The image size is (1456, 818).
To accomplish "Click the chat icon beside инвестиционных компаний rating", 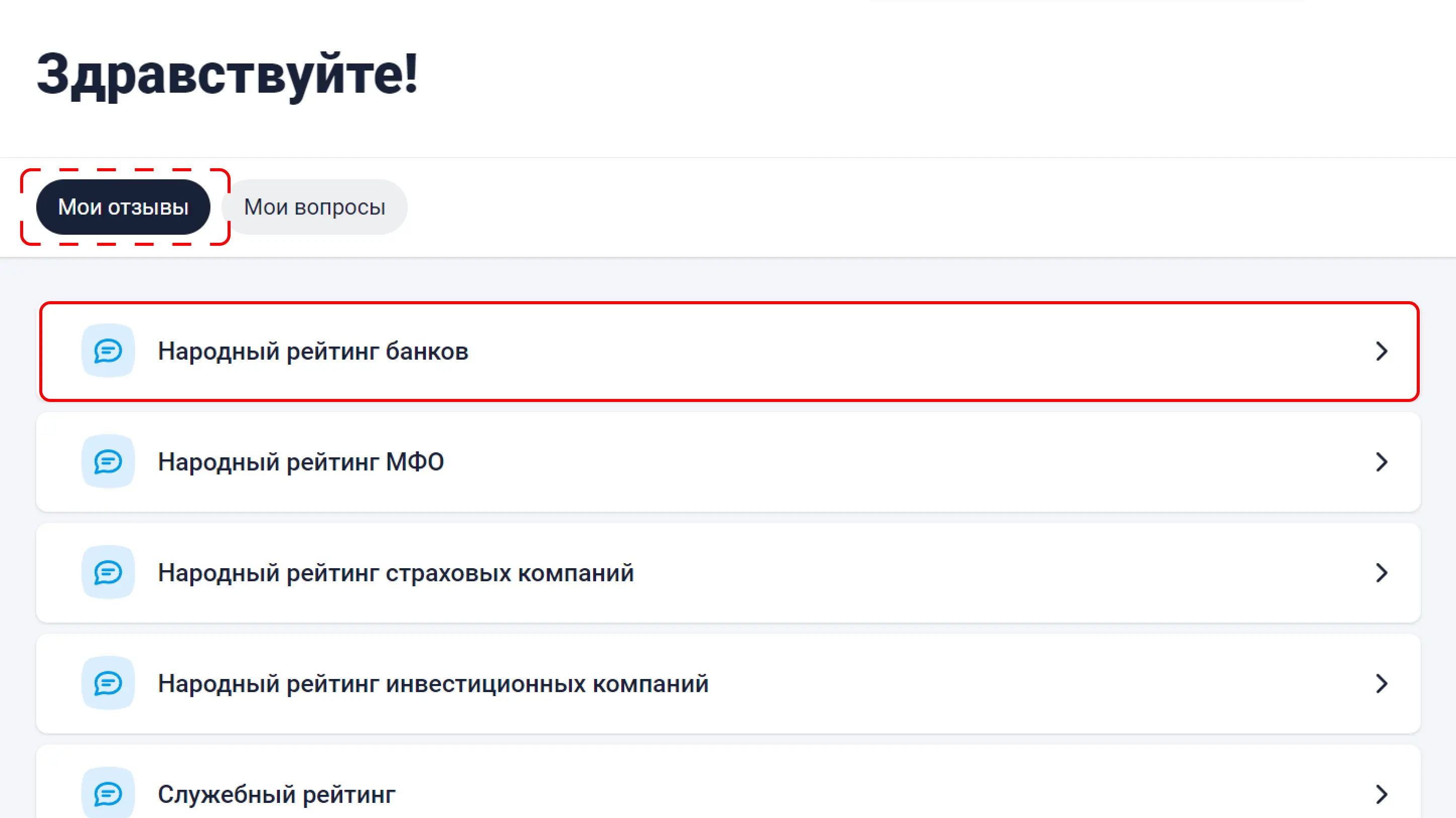I will 108,684.
